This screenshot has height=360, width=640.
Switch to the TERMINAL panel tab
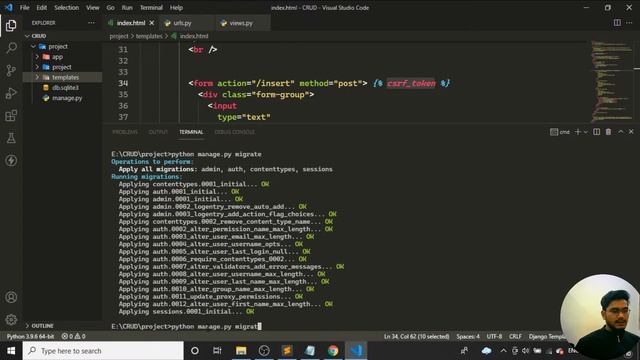pyautogui.click(x=191, y=132)
